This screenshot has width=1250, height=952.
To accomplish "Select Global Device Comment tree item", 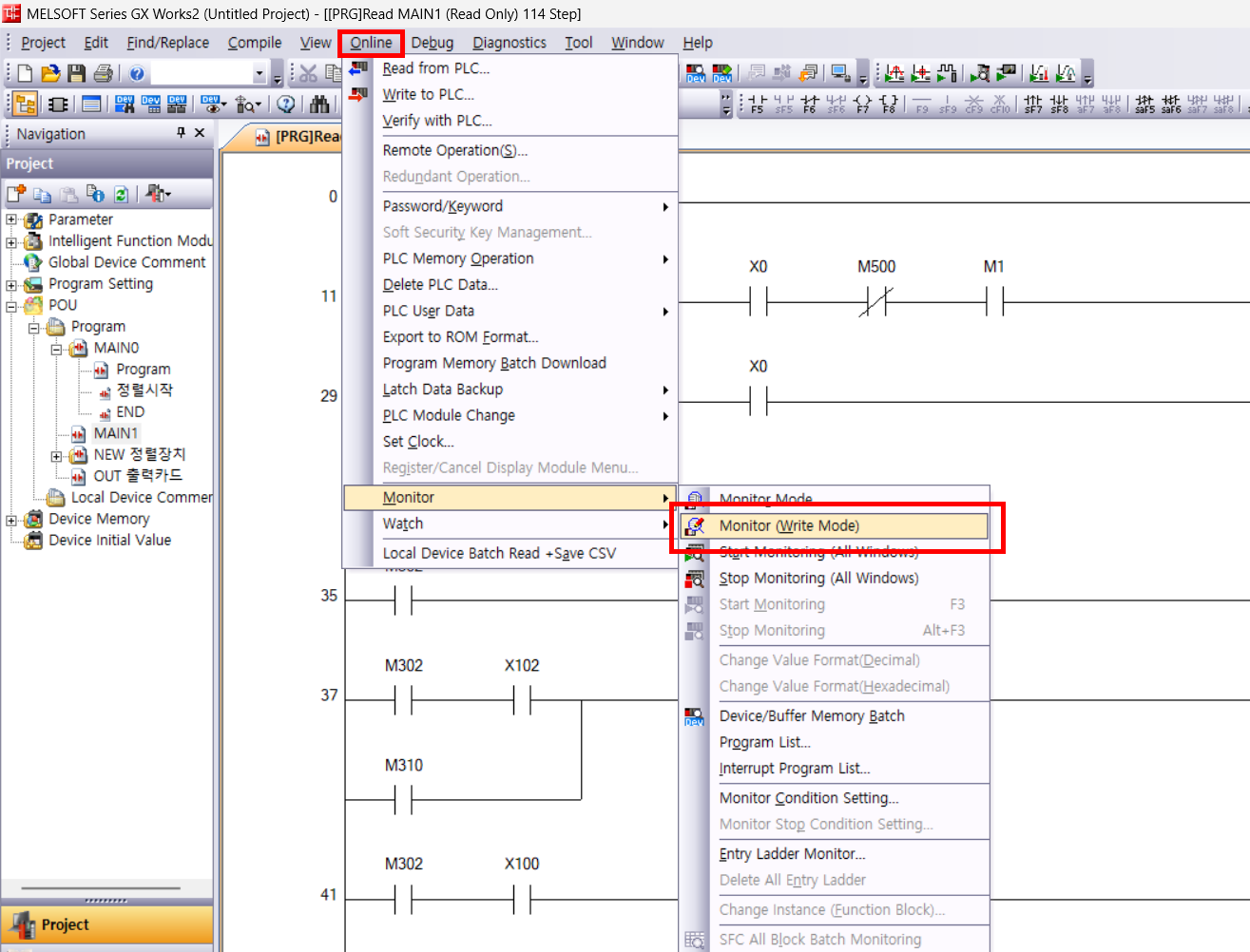I will pos(127,262).
